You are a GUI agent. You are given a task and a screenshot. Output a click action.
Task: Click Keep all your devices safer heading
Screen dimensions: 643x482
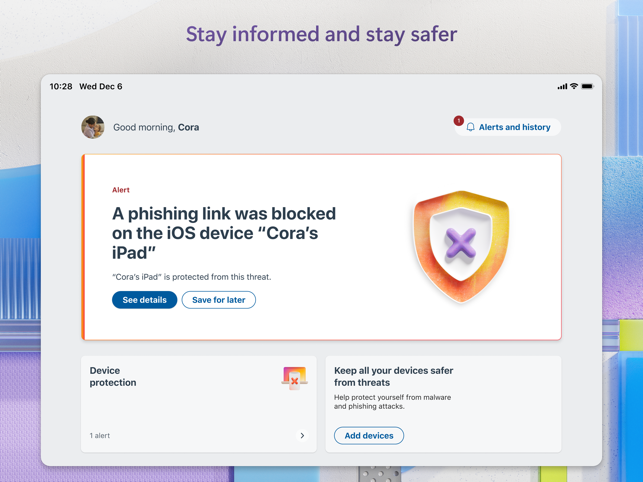click(x=393, y=377)
